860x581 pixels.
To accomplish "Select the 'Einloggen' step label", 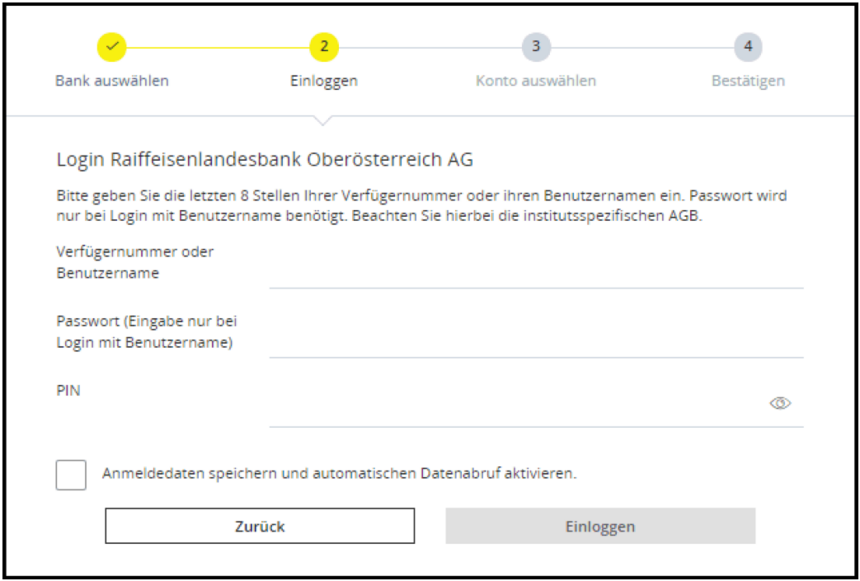I will (x=324, y=81).
